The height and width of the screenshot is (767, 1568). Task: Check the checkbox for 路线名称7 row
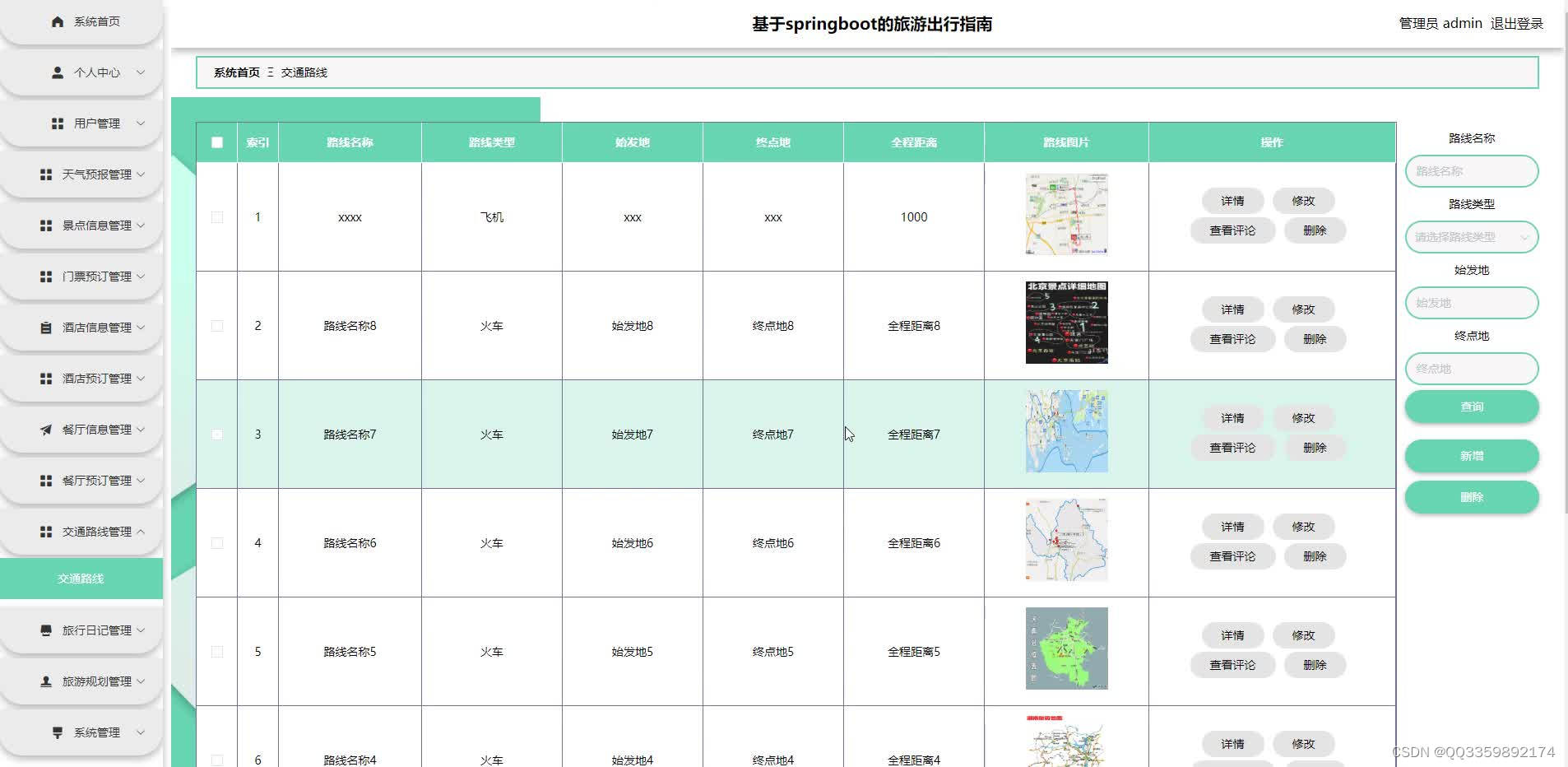pos(217,435)
